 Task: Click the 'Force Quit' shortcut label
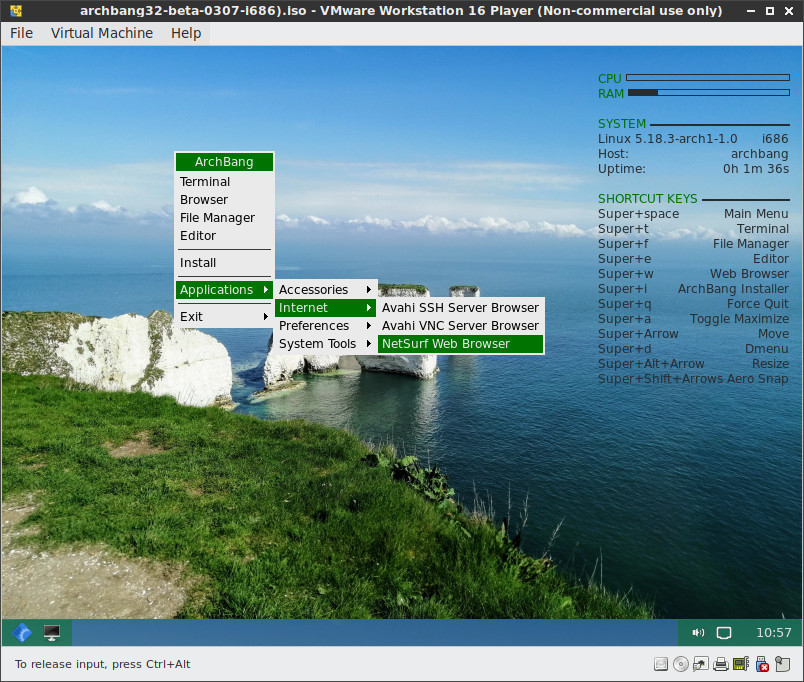click(758, 304)
